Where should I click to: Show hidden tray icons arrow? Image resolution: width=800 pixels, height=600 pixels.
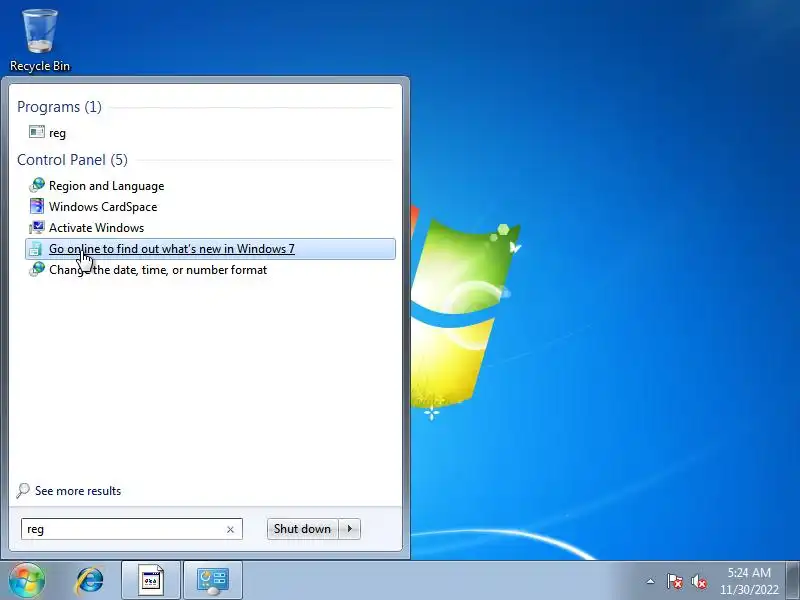coord(651,581)
